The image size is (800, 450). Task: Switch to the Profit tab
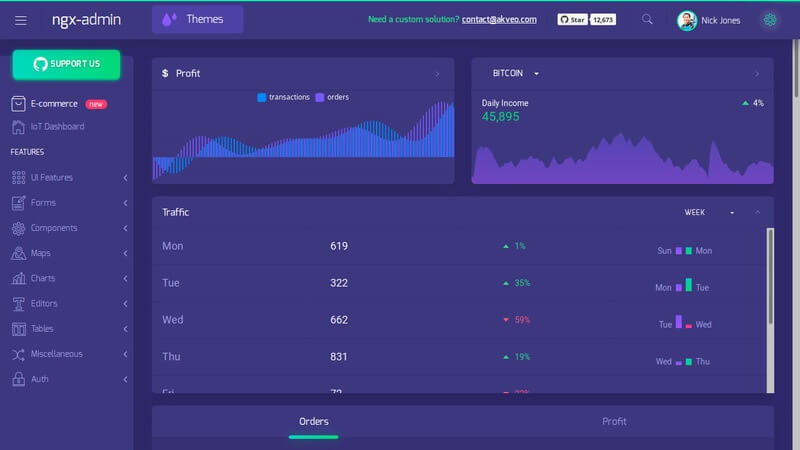click(614, 421)
